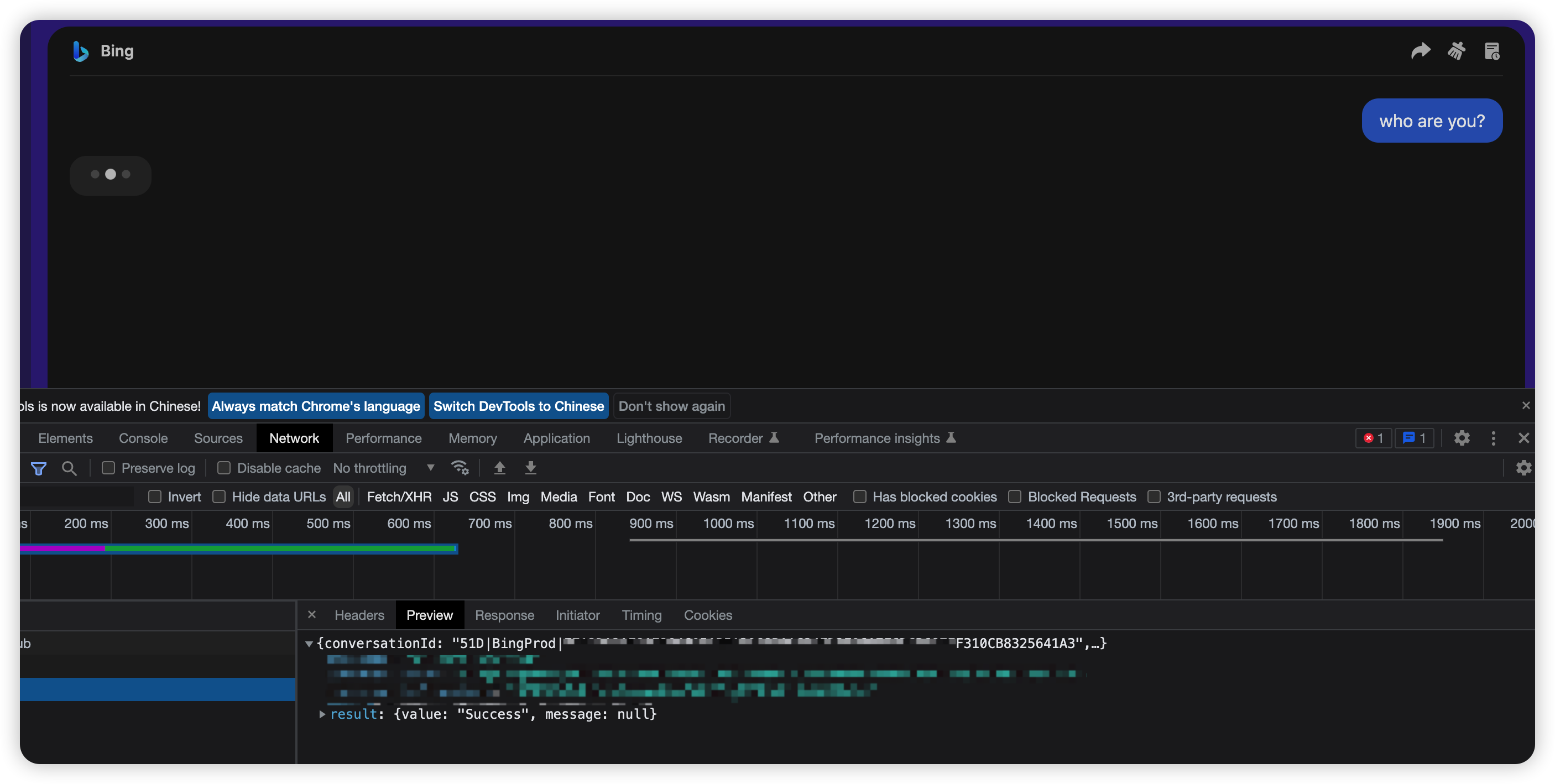Enable the Preserve log checkbox
The width and height of the screenshot is (1555, 784).
tap(108, 468)
